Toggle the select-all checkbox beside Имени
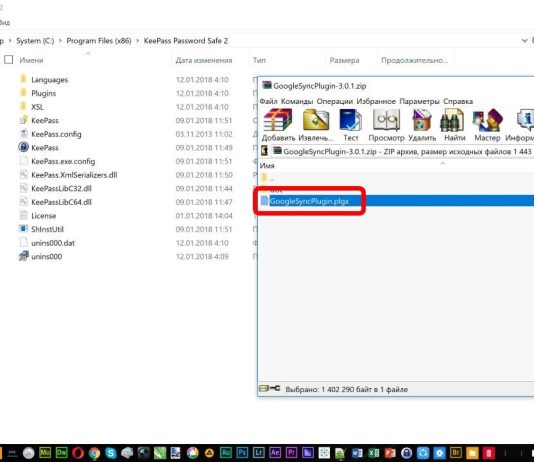534x462 pixels. (x=9, y=60)
